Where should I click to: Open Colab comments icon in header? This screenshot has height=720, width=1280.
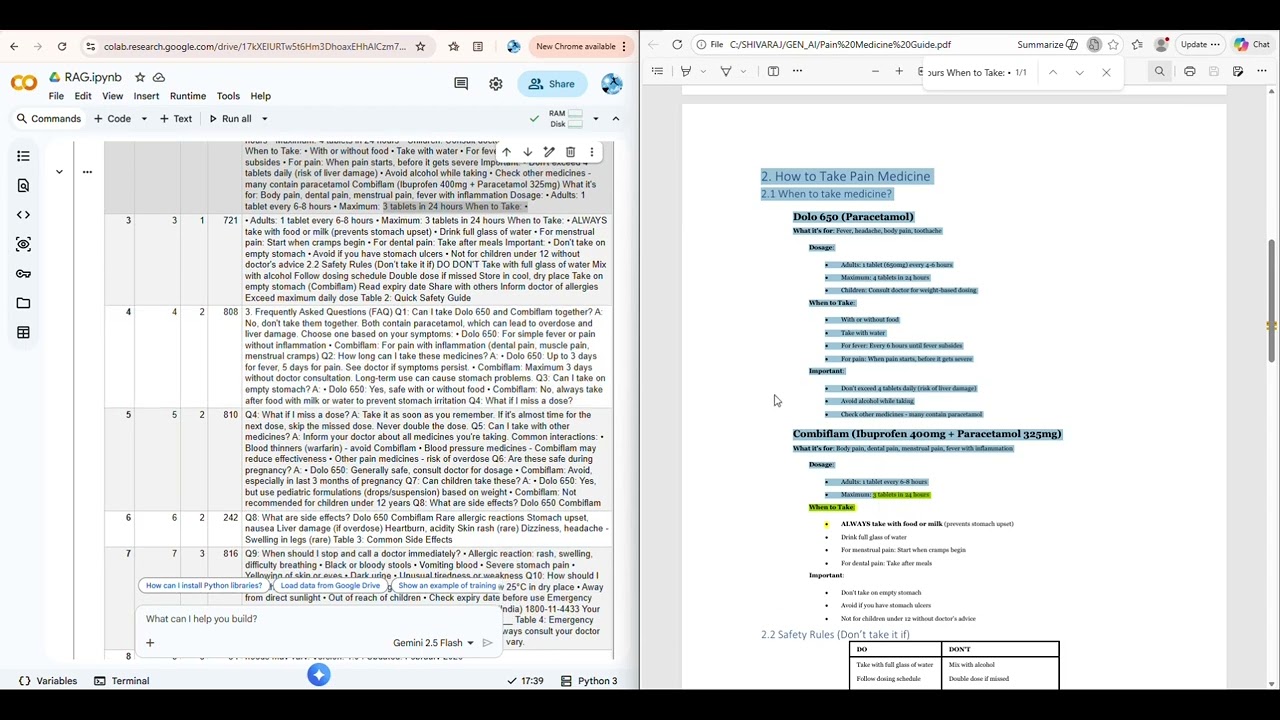tap(461, 84)
